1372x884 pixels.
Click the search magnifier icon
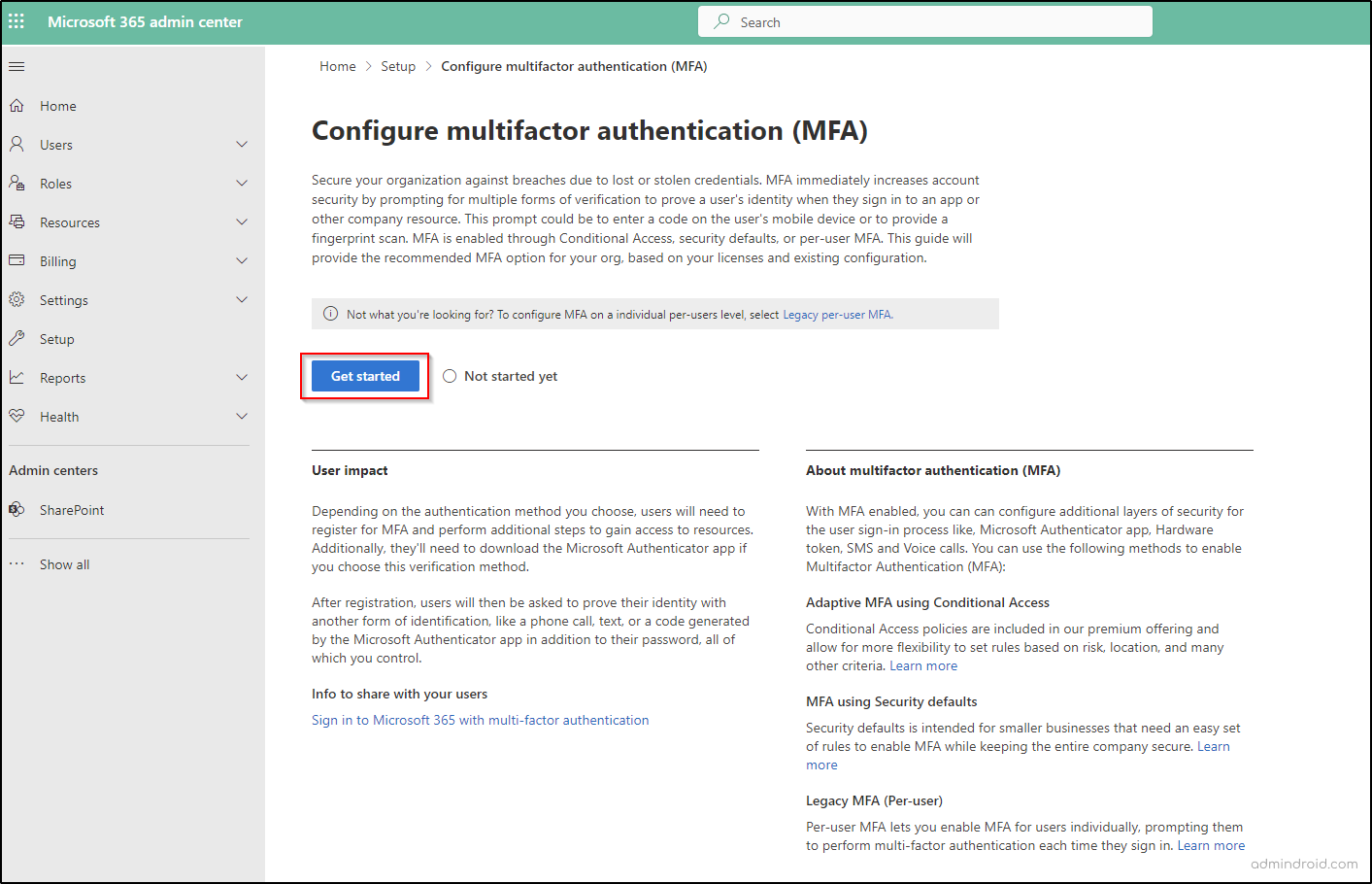(x=721, y=21)
